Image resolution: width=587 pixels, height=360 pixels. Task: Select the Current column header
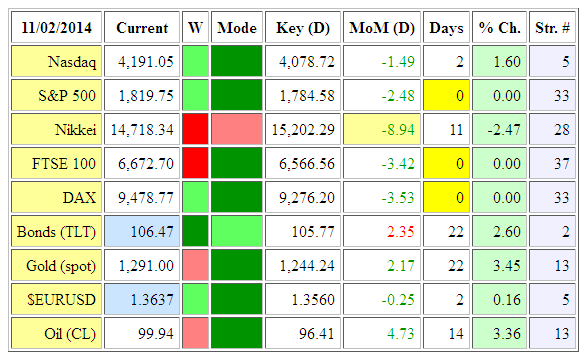pyautogui.click(x=142, y=27)
